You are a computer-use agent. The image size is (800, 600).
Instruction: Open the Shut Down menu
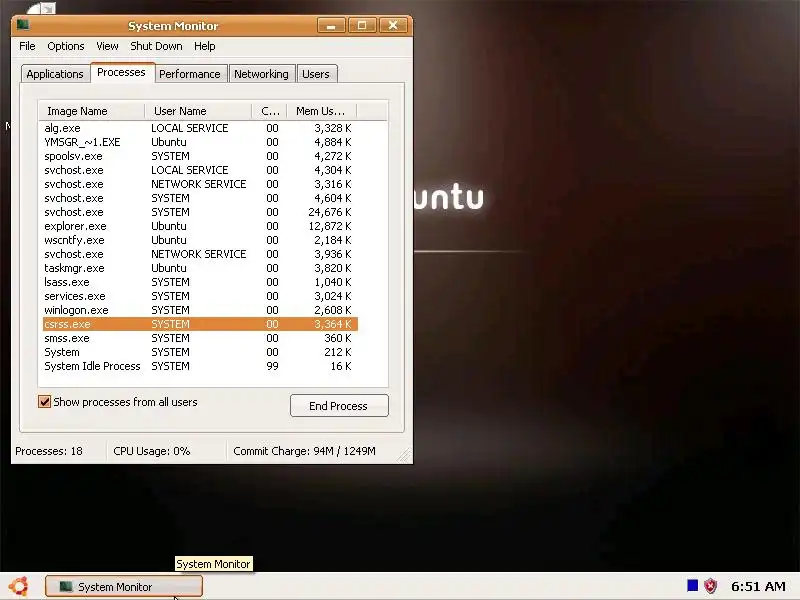tap(156, 46)
